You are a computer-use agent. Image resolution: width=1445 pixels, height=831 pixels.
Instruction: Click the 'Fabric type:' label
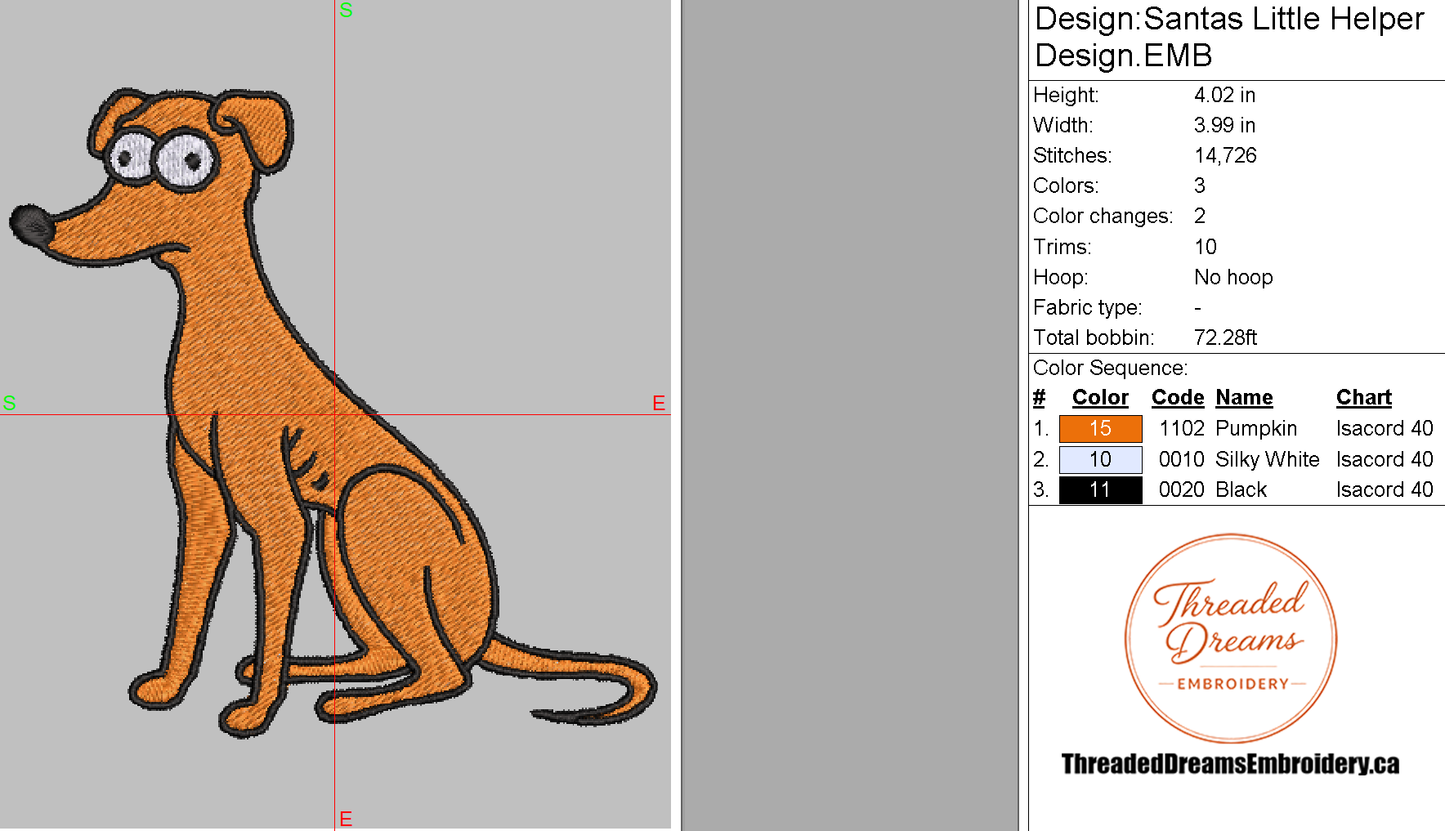(x=1088, y=308)
